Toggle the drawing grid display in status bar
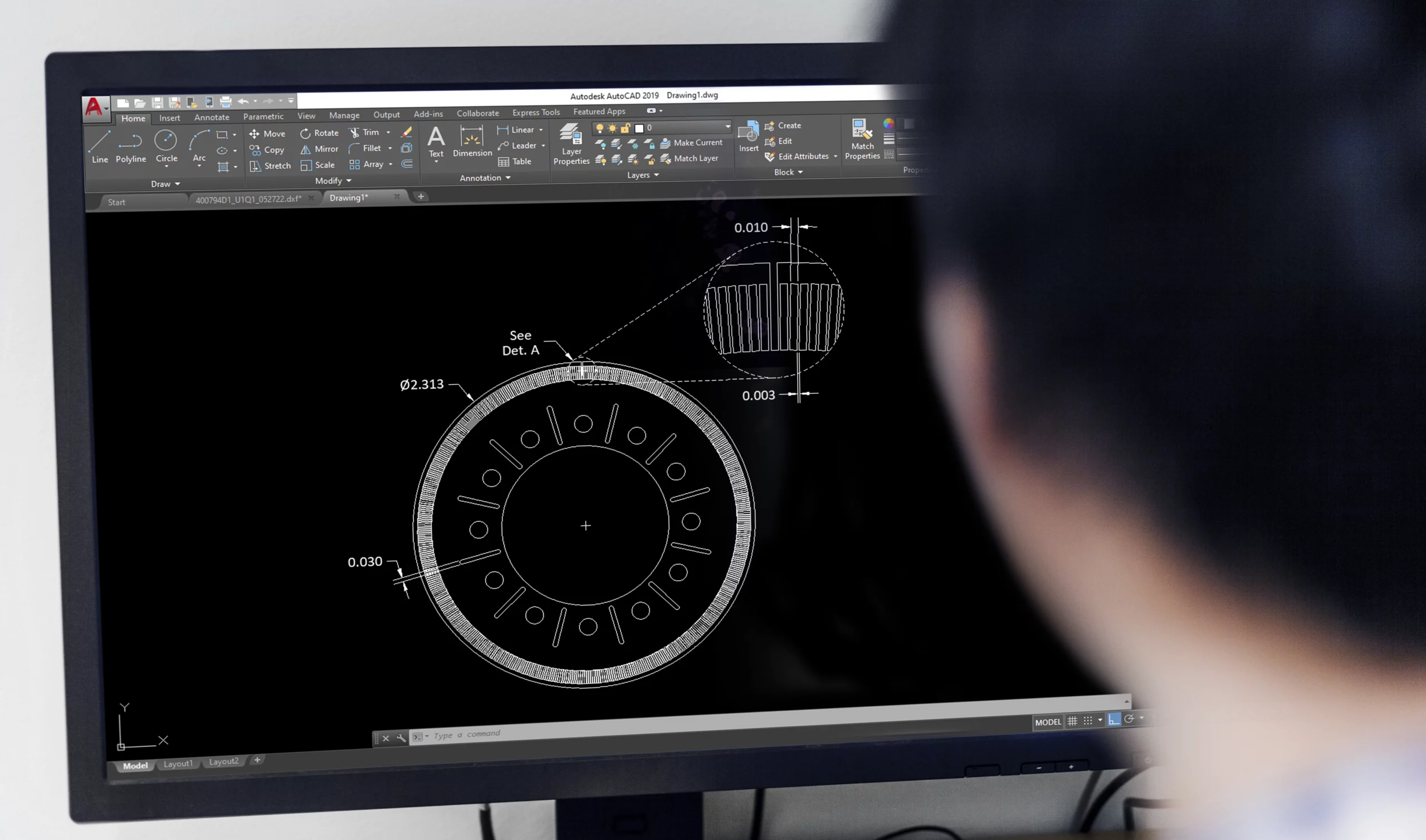 (1072, 721)
